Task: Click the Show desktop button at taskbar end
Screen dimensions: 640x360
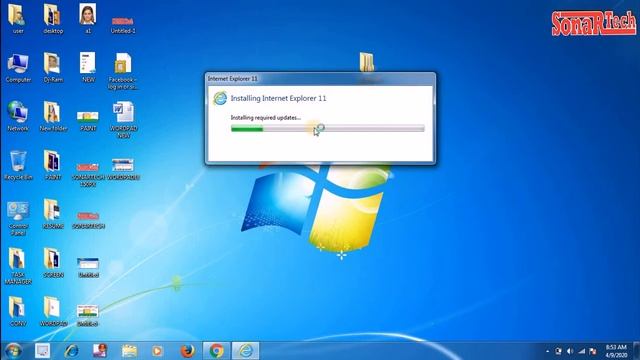Action: pyautogui.click(x=637, y=351)
